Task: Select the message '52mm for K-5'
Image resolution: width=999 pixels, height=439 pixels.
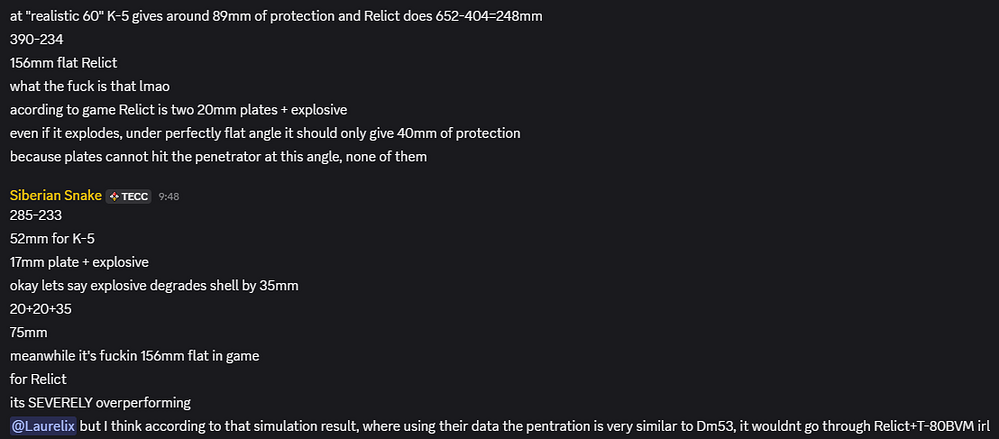Action: pyautogui.click(x=53, y=239)
